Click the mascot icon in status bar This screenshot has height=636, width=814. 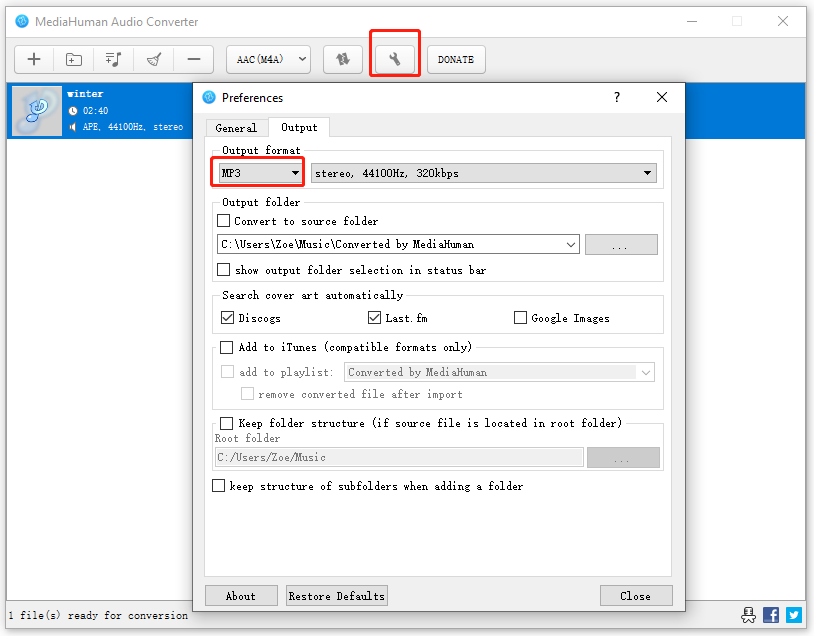click(749, 615)
